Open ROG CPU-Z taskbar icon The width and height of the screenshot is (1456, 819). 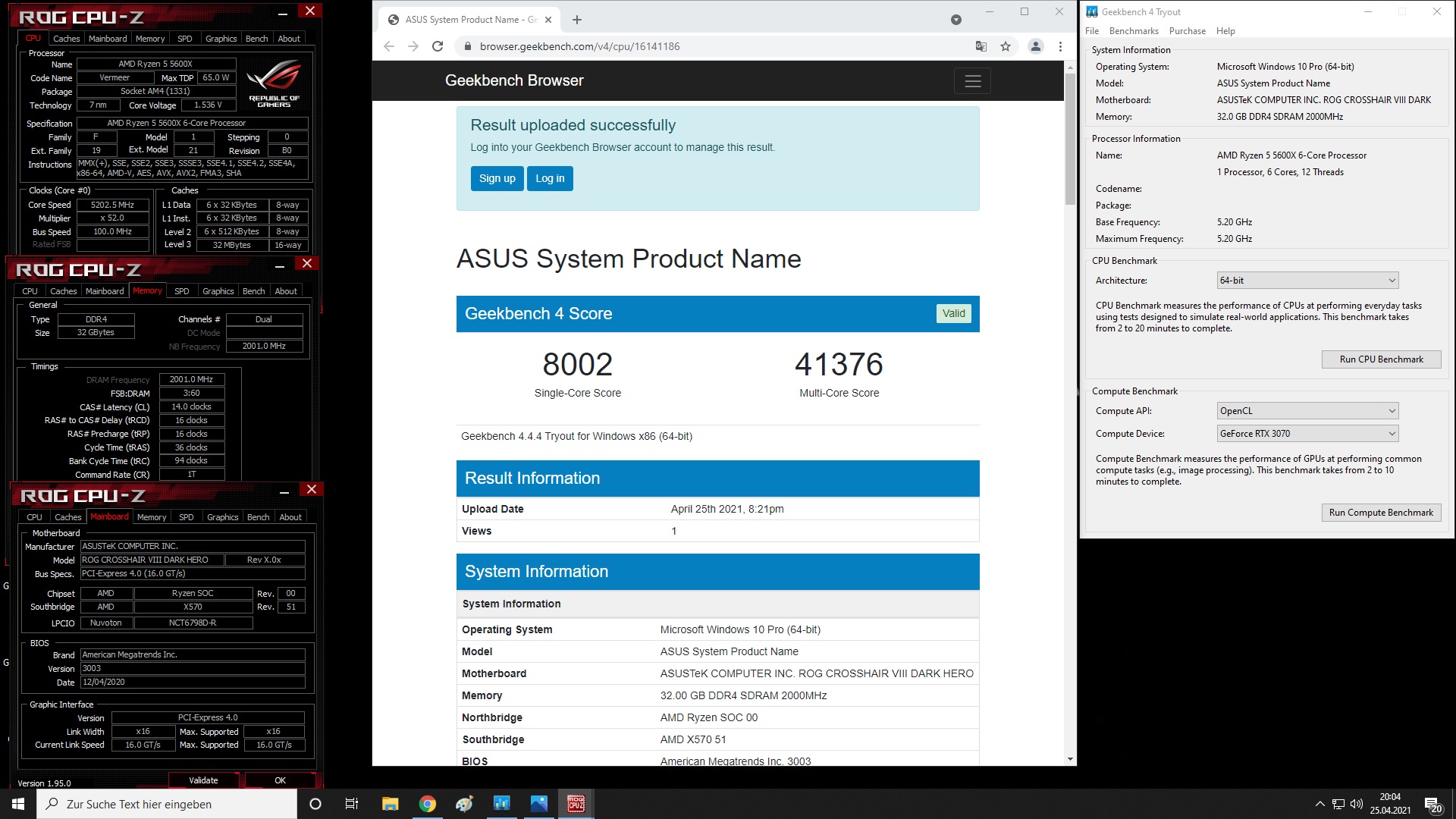click(576, 804)
